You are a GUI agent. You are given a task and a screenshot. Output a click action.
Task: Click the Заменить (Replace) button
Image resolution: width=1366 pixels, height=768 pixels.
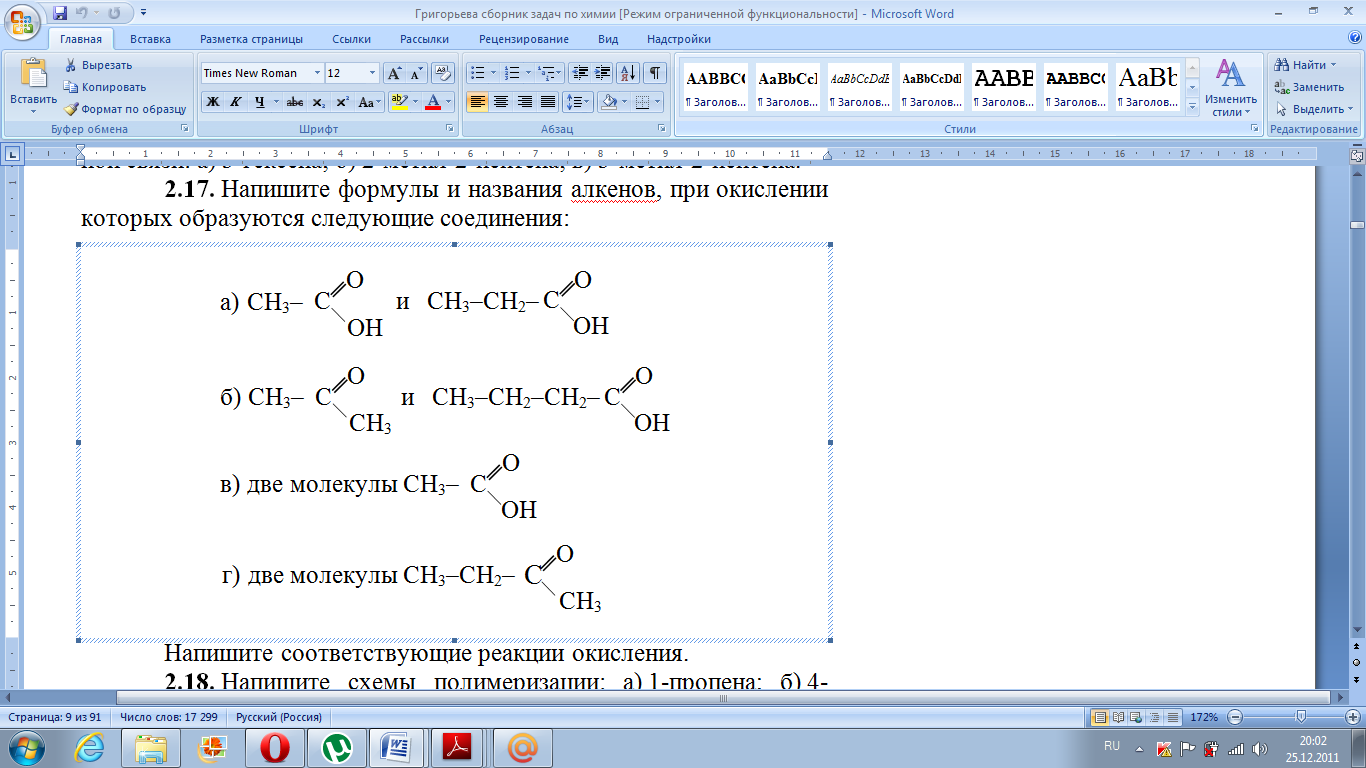[x=1309, y=87]
